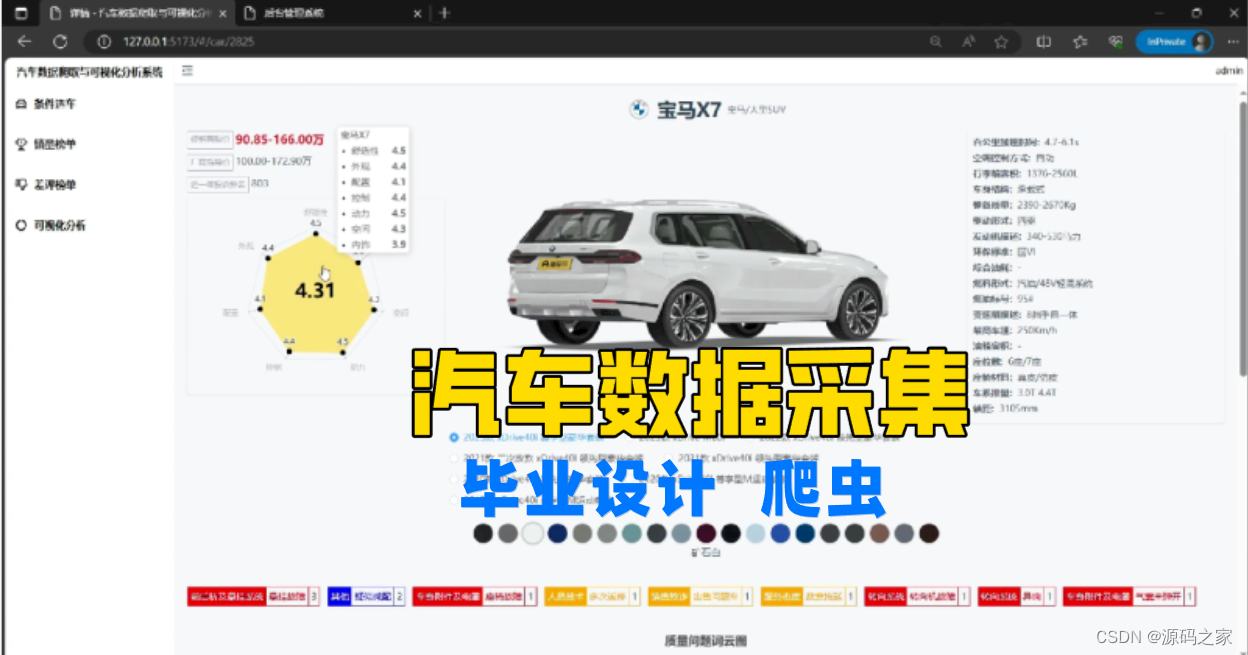Switch to the 后台管理系统 browser tab

coord(334,14)
